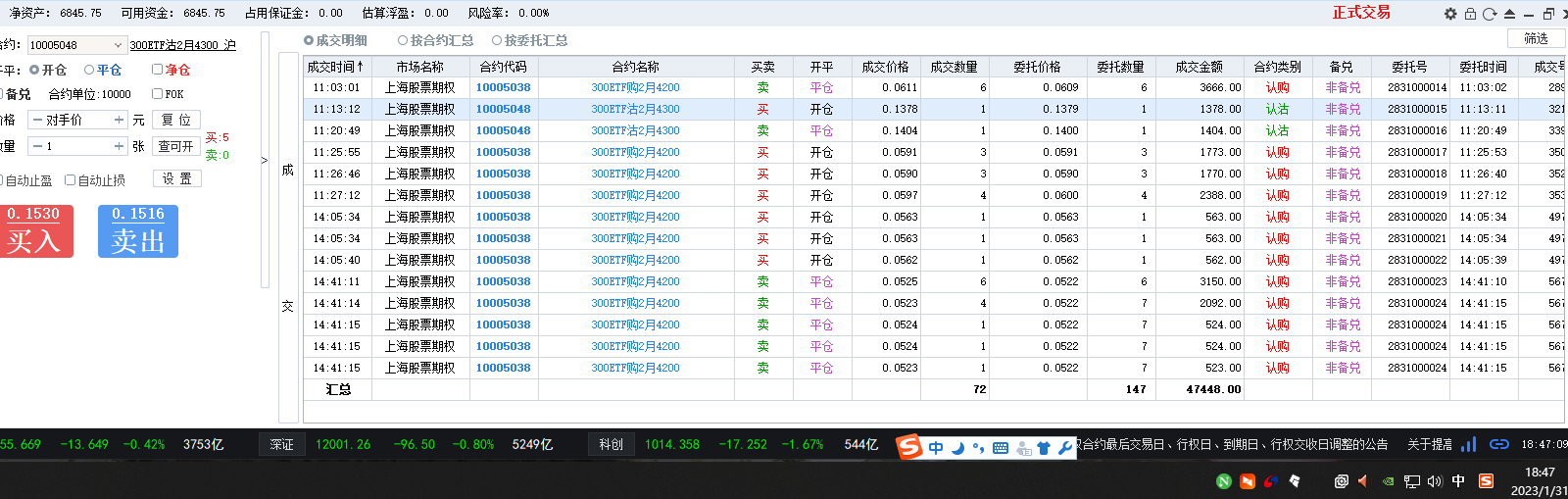Click the blue link icon in status bar
The image size is (1568, 499).
tap(1498, 444)
